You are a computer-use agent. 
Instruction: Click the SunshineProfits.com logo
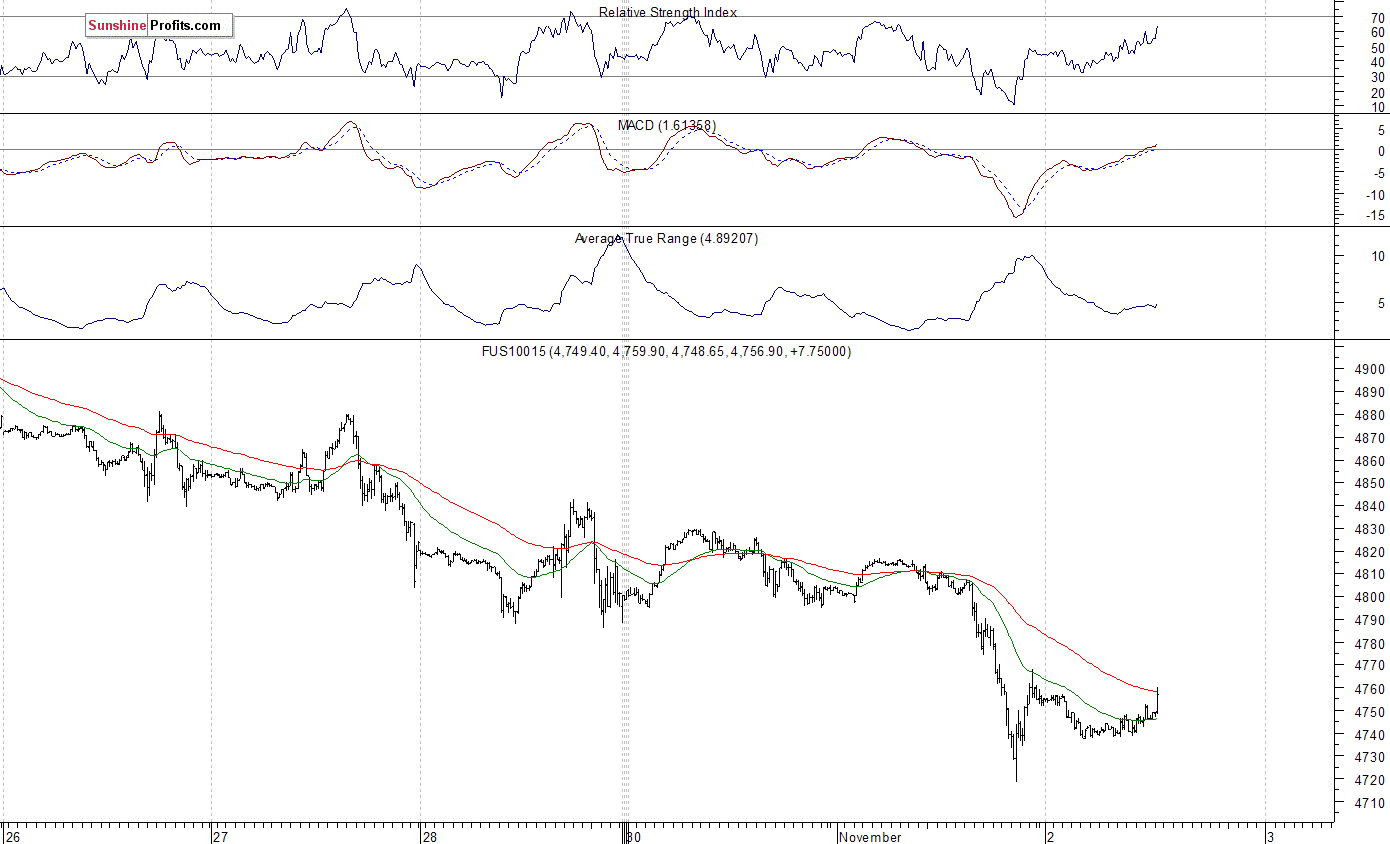click(x=159, y=26)
